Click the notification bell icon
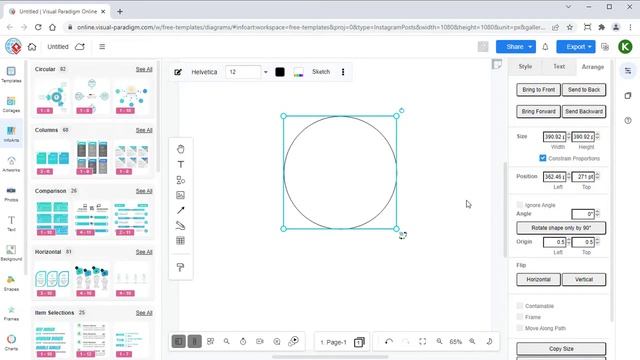This screenshot has width=640, height=360. tap(545, 47)
